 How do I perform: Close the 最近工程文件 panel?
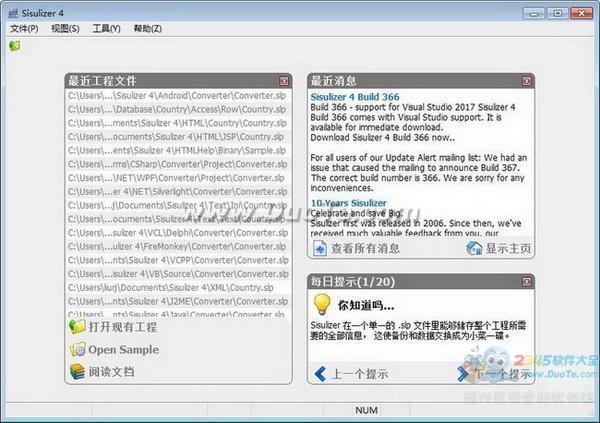pyautogui.click(x=284, y=81)
